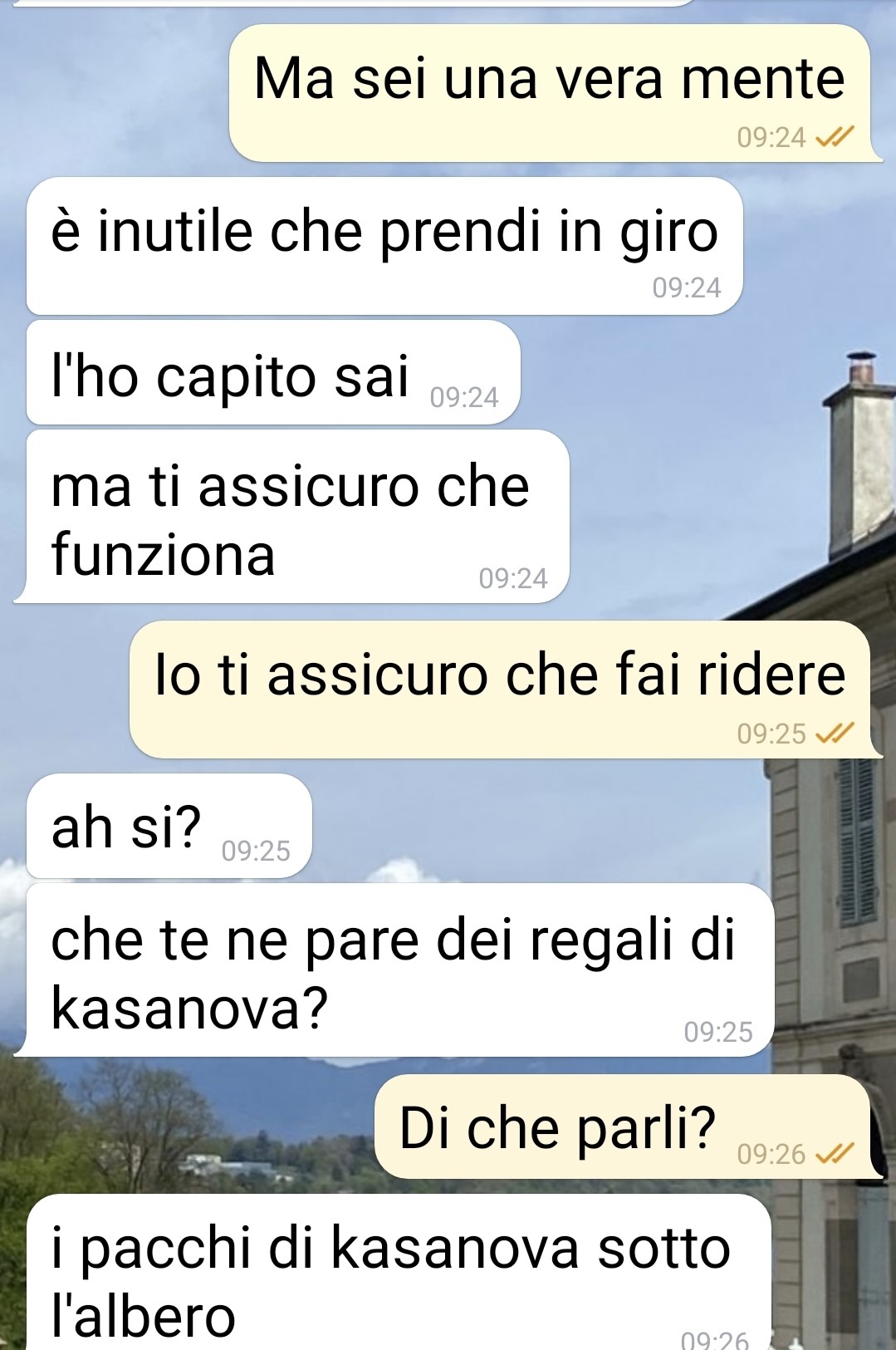Viewport: 896px width, 1350px height.
Task: Tap the 09:24 timestamp on 'l'ho capito sai'
Action: pos(464,398)
